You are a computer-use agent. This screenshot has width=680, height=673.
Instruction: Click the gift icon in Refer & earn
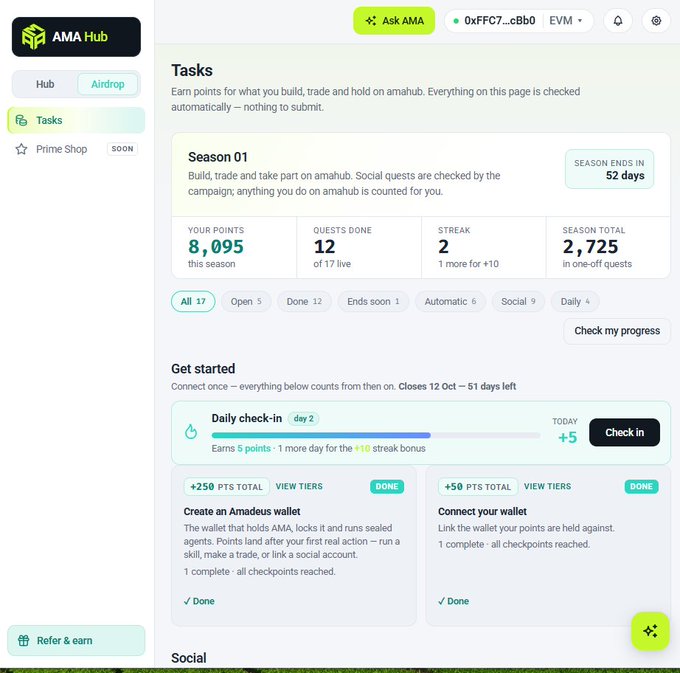[x=23, y=640]
